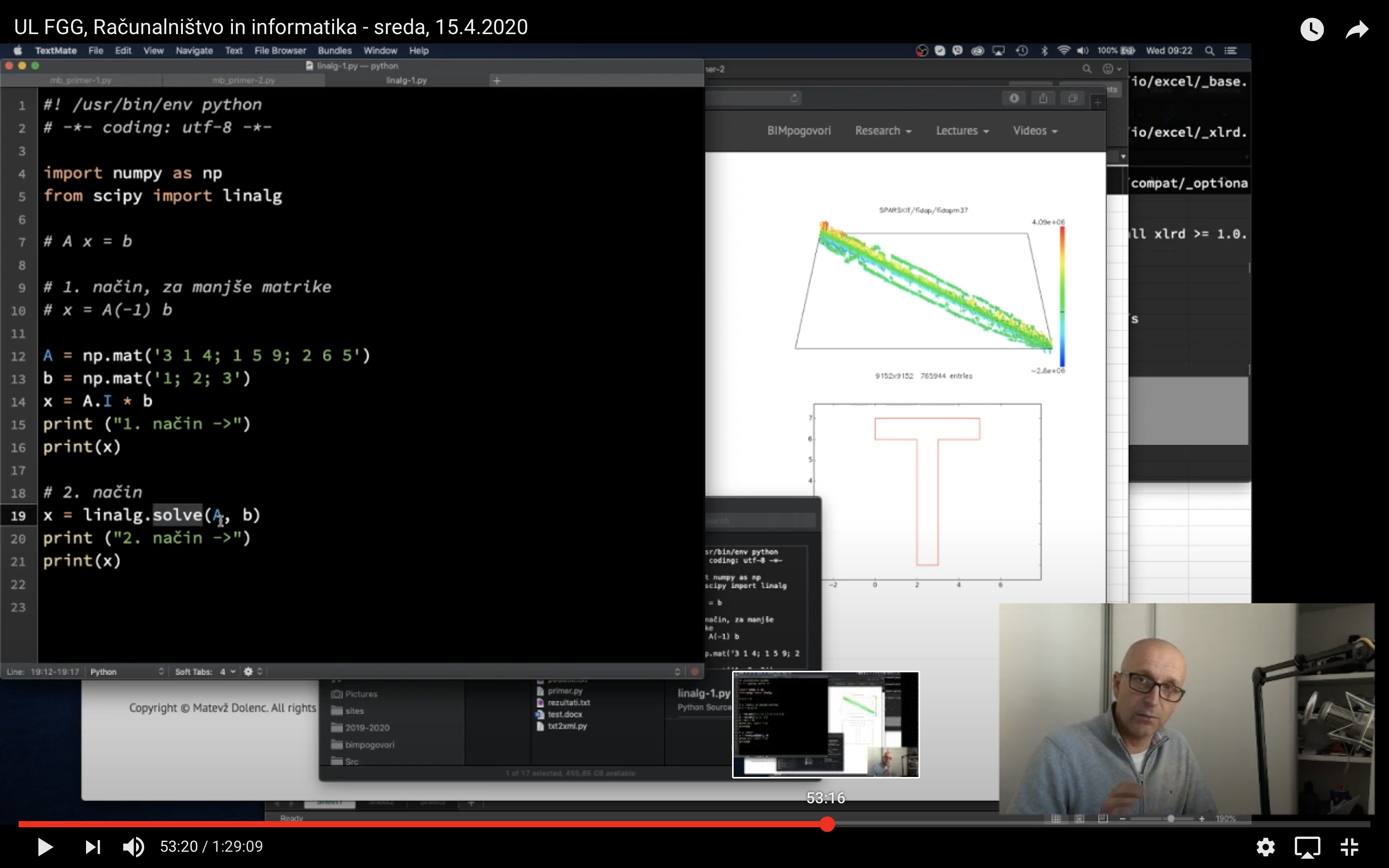This screenshot has width=1389, height=868.
Task: Open the Notification Center icon
Action: point(1230,50)
